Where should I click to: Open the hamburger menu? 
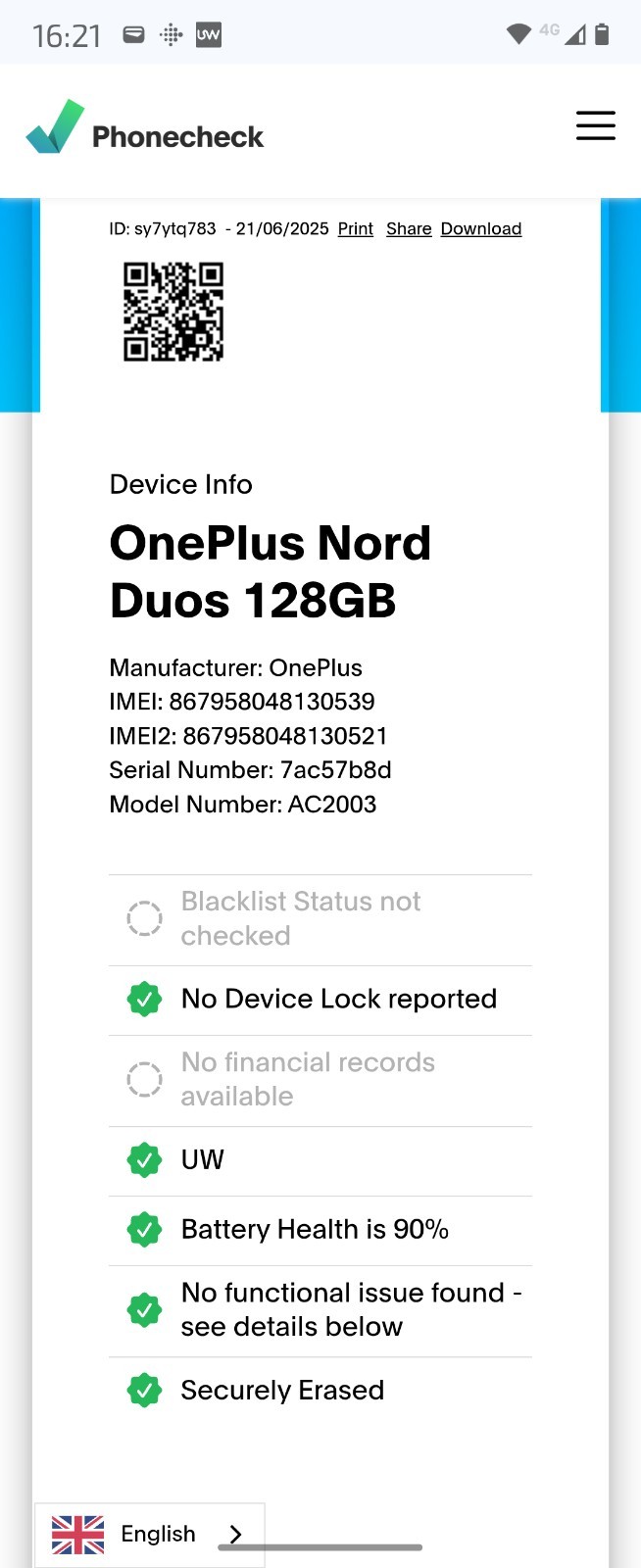pyautogui.click(x=595, y=125)
